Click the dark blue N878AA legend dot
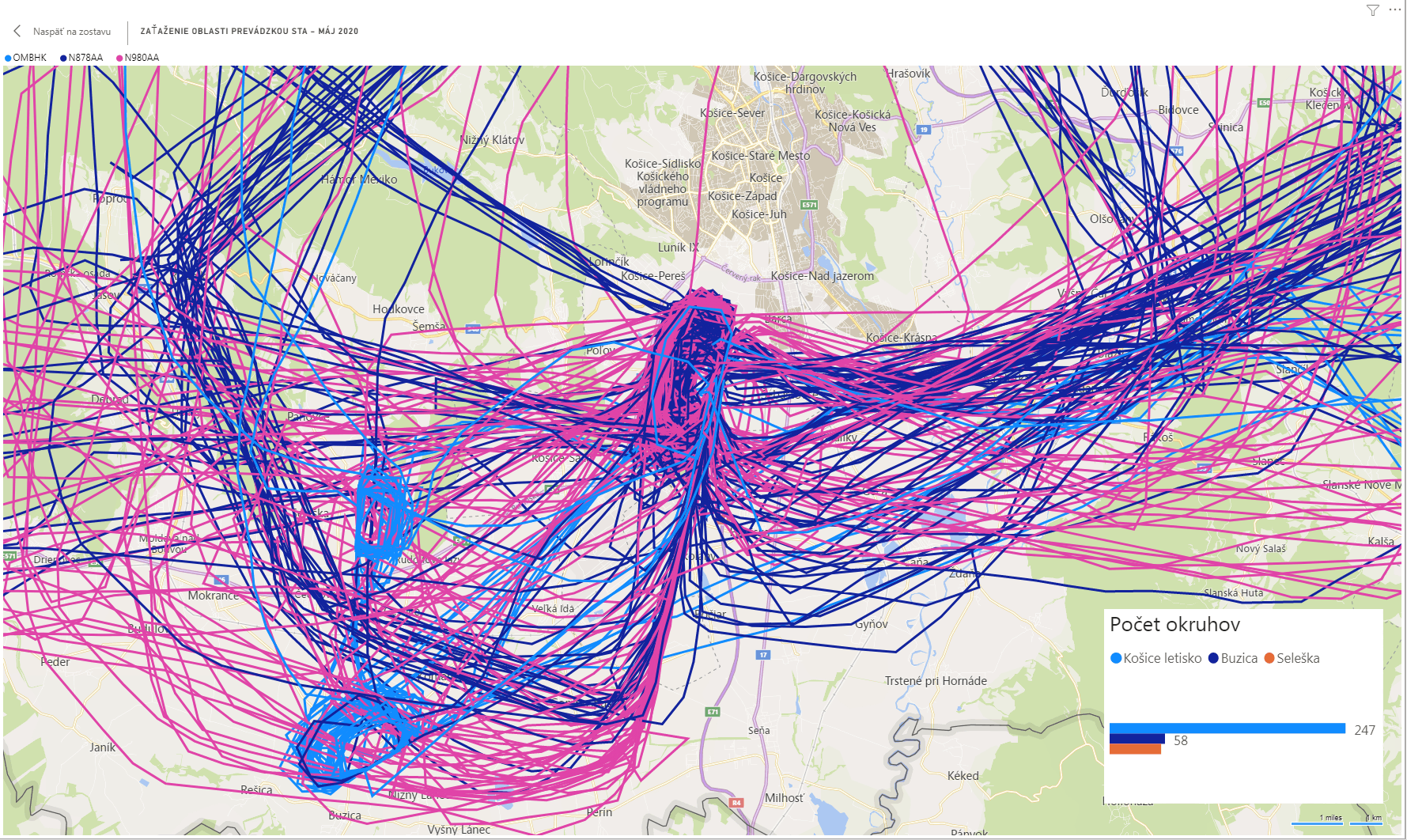 63,58
